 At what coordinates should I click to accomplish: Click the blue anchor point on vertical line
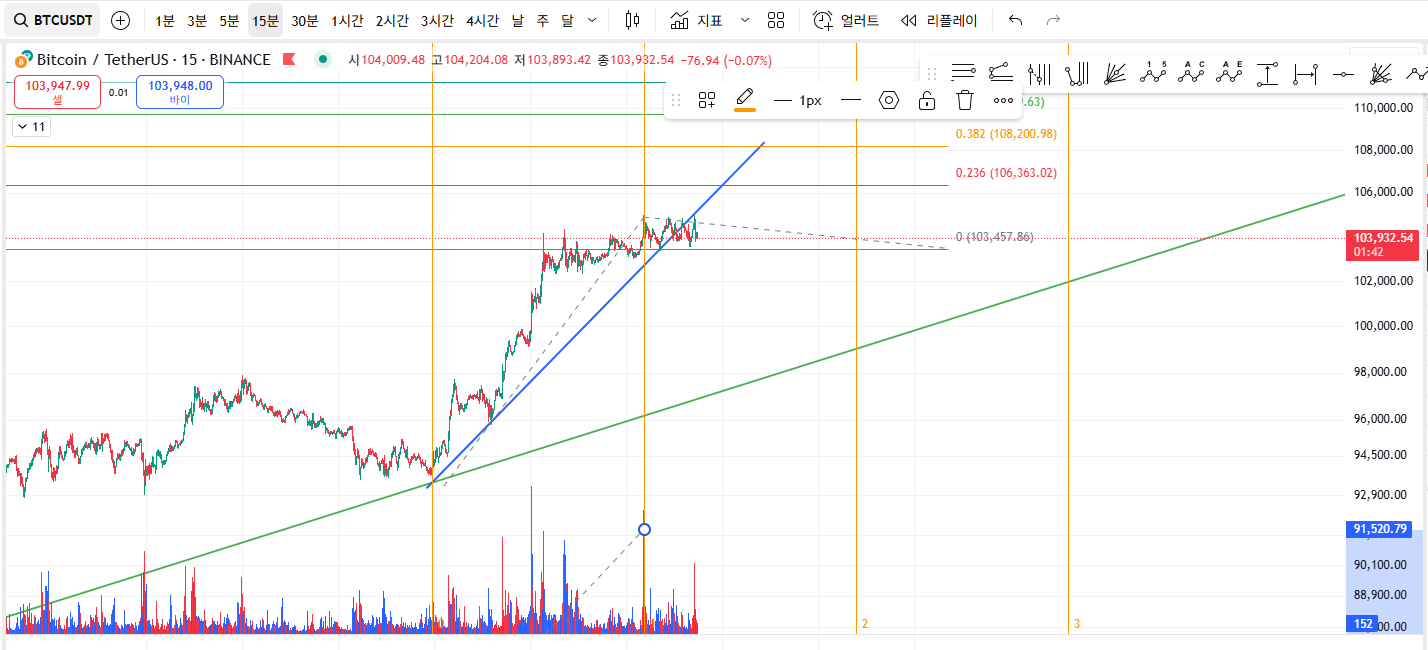point(644,529)
